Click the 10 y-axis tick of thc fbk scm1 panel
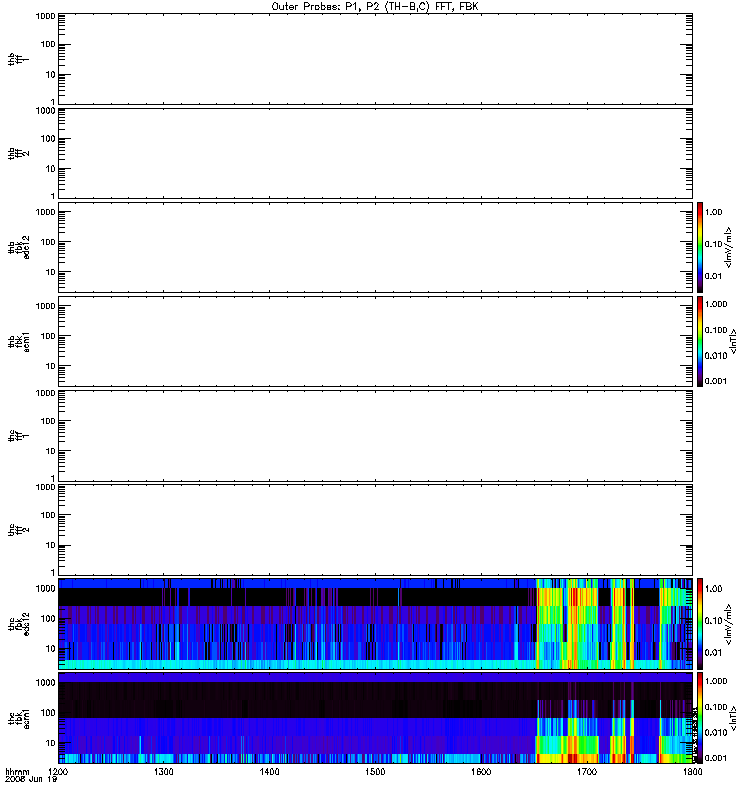The width and height of the screenshot is (750, 800). click(x=51, y=743)
